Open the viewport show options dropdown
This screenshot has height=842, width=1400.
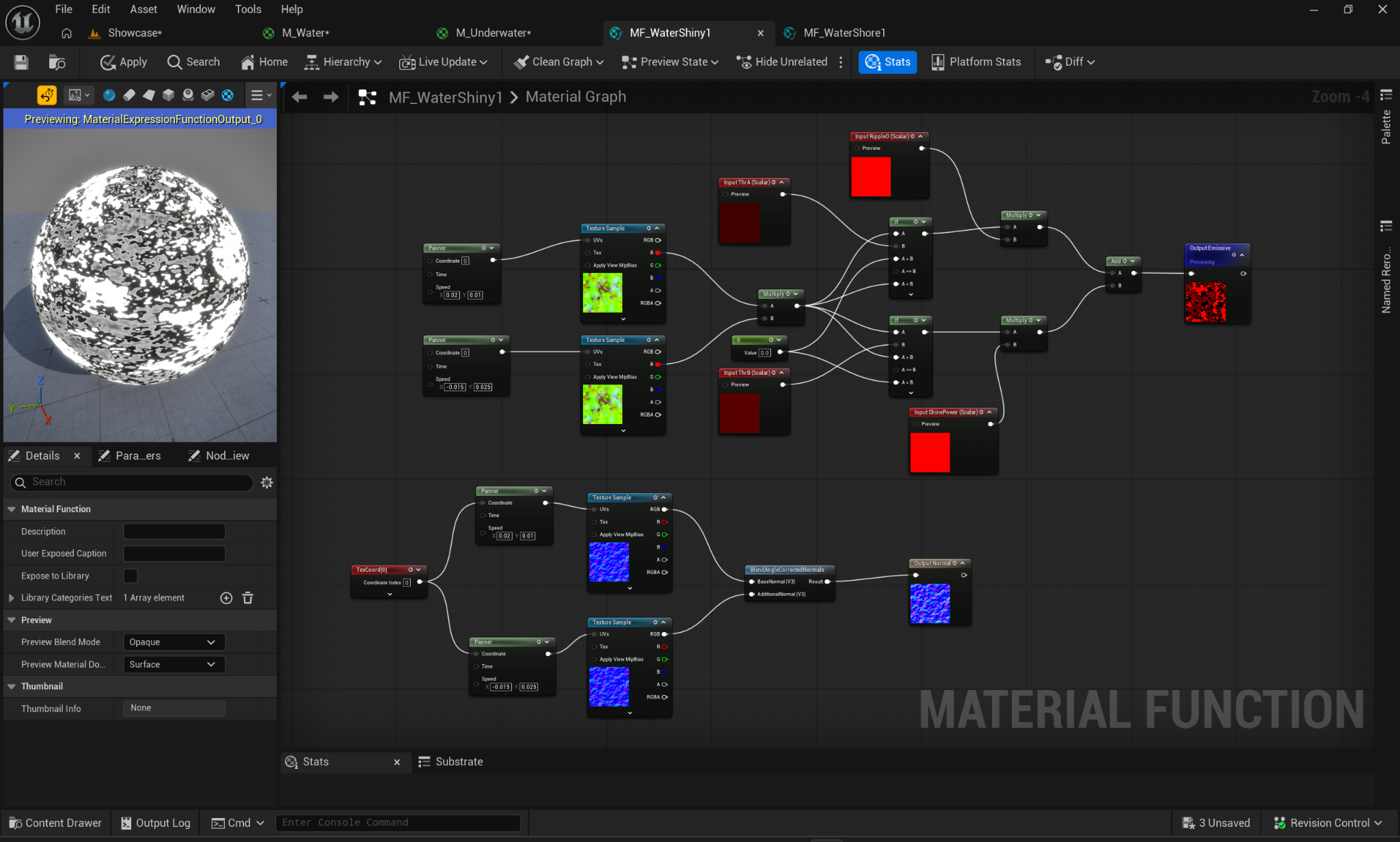pyautogui.click(x=79, y=95)
